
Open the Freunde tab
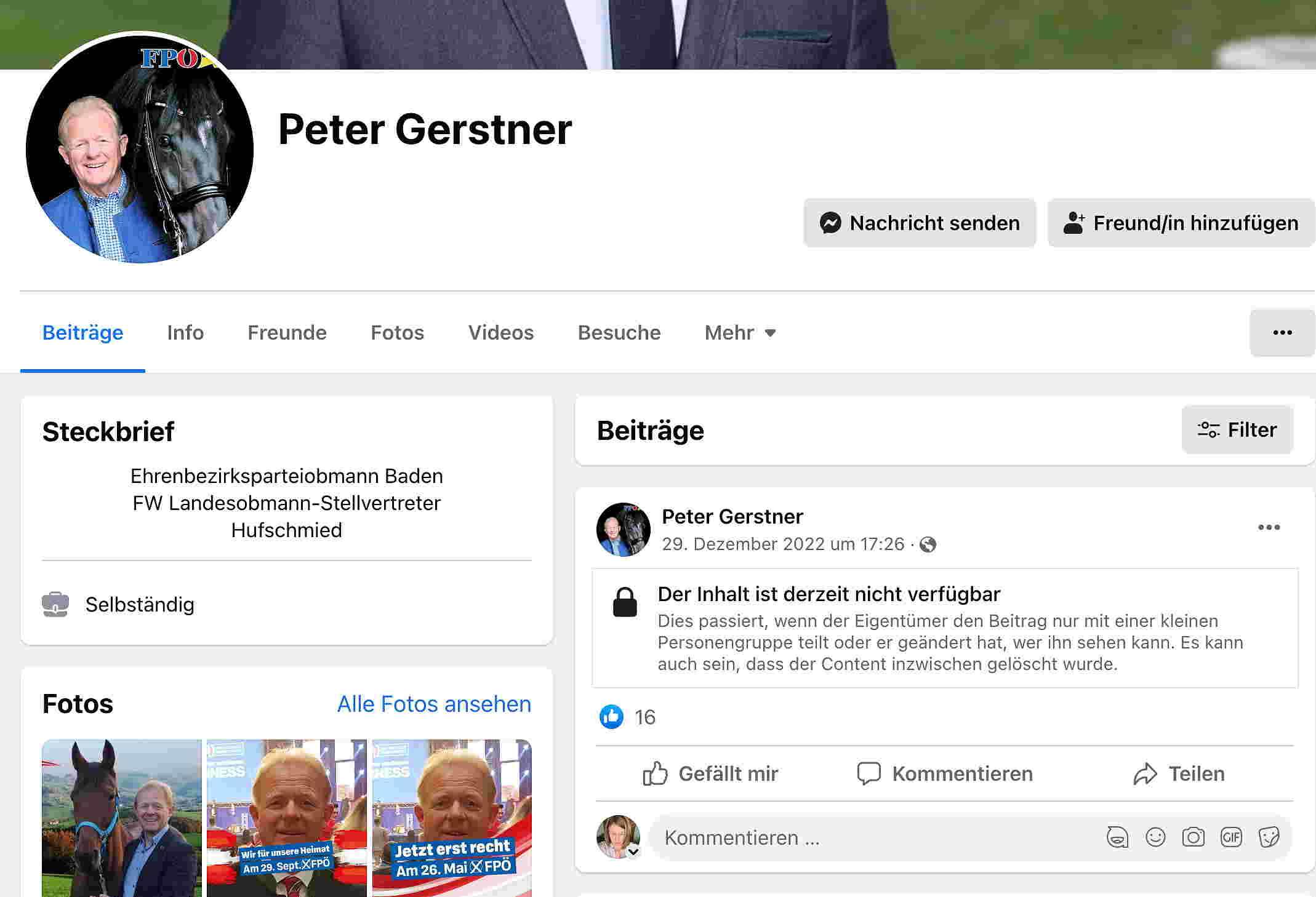(287, 332)
